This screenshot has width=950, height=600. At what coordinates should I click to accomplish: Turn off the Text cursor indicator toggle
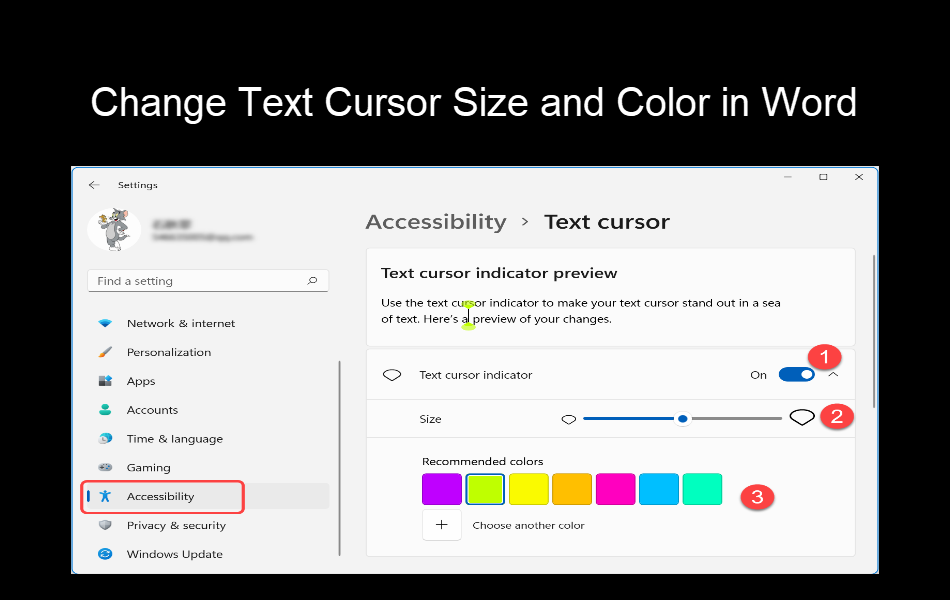click(796, 375)
